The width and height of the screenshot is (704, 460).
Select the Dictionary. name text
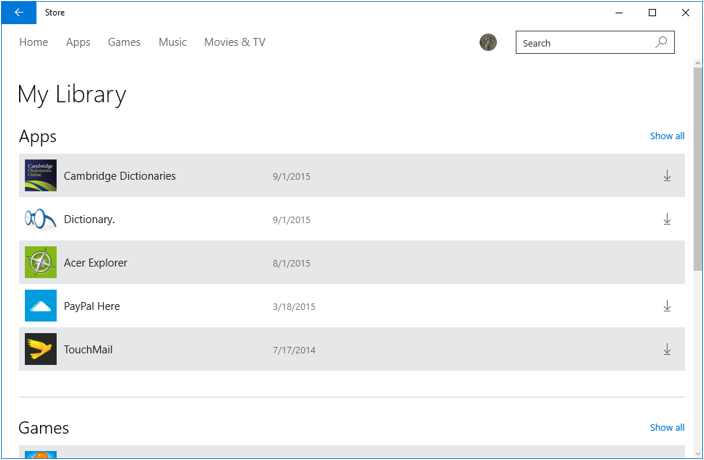89,219
